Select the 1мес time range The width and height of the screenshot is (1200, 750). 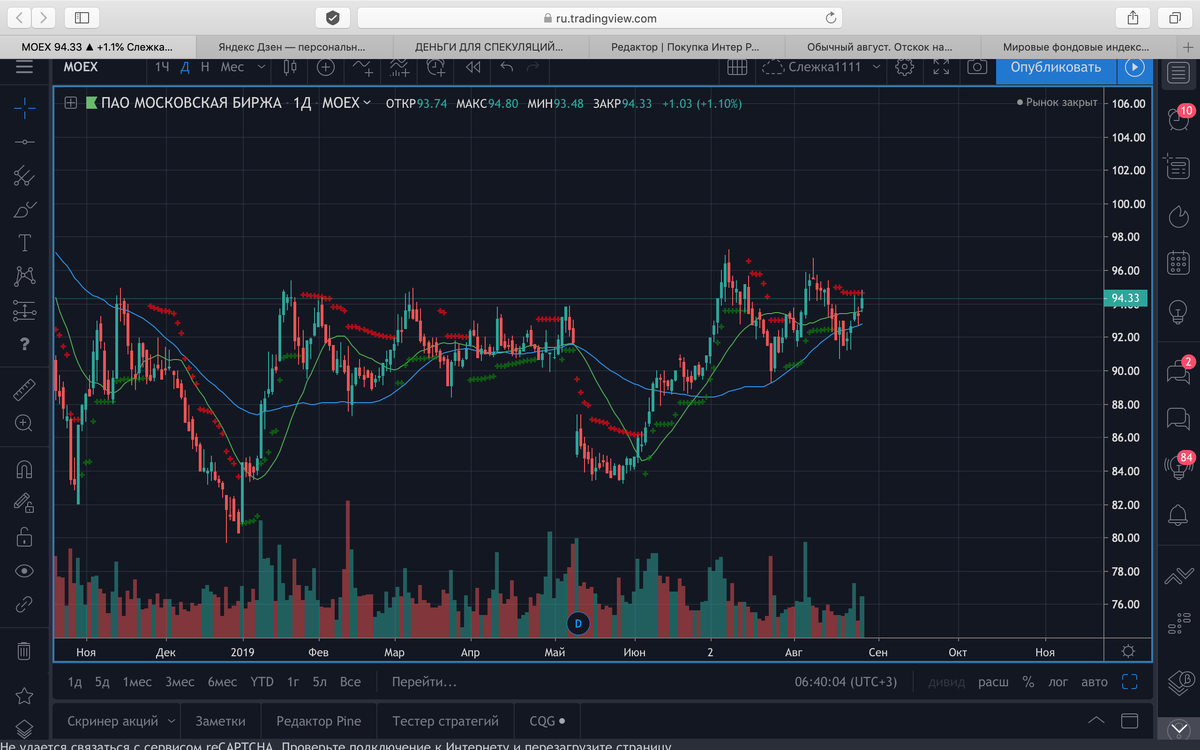click(x=137, y=682)
